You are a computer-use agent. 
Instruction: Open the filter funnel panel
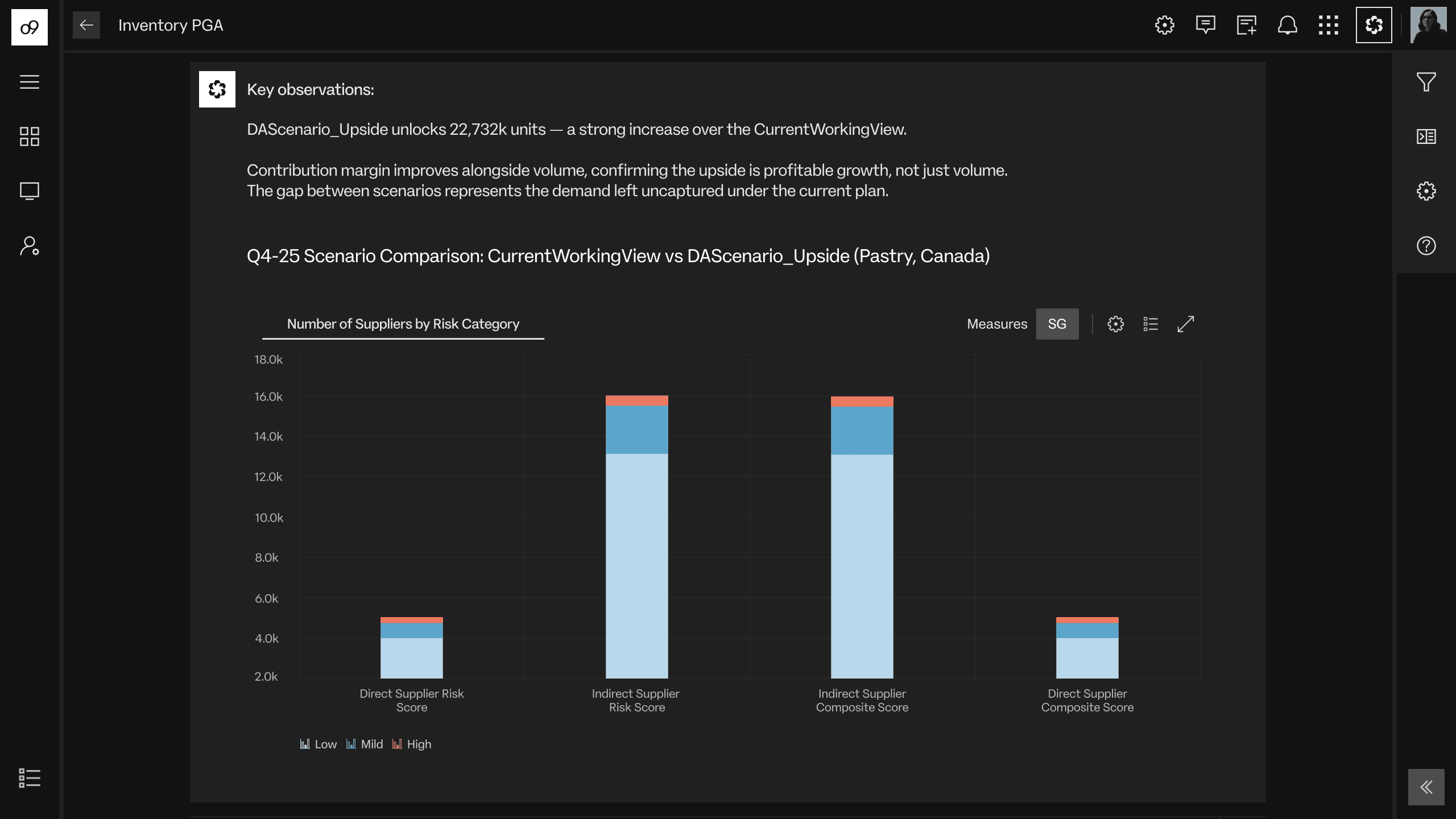[x=1426, y=82]
